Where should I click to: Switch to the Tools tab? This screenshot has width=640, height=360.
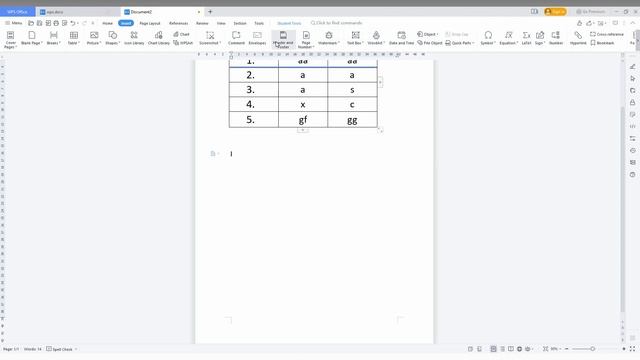tap(259, 23)
